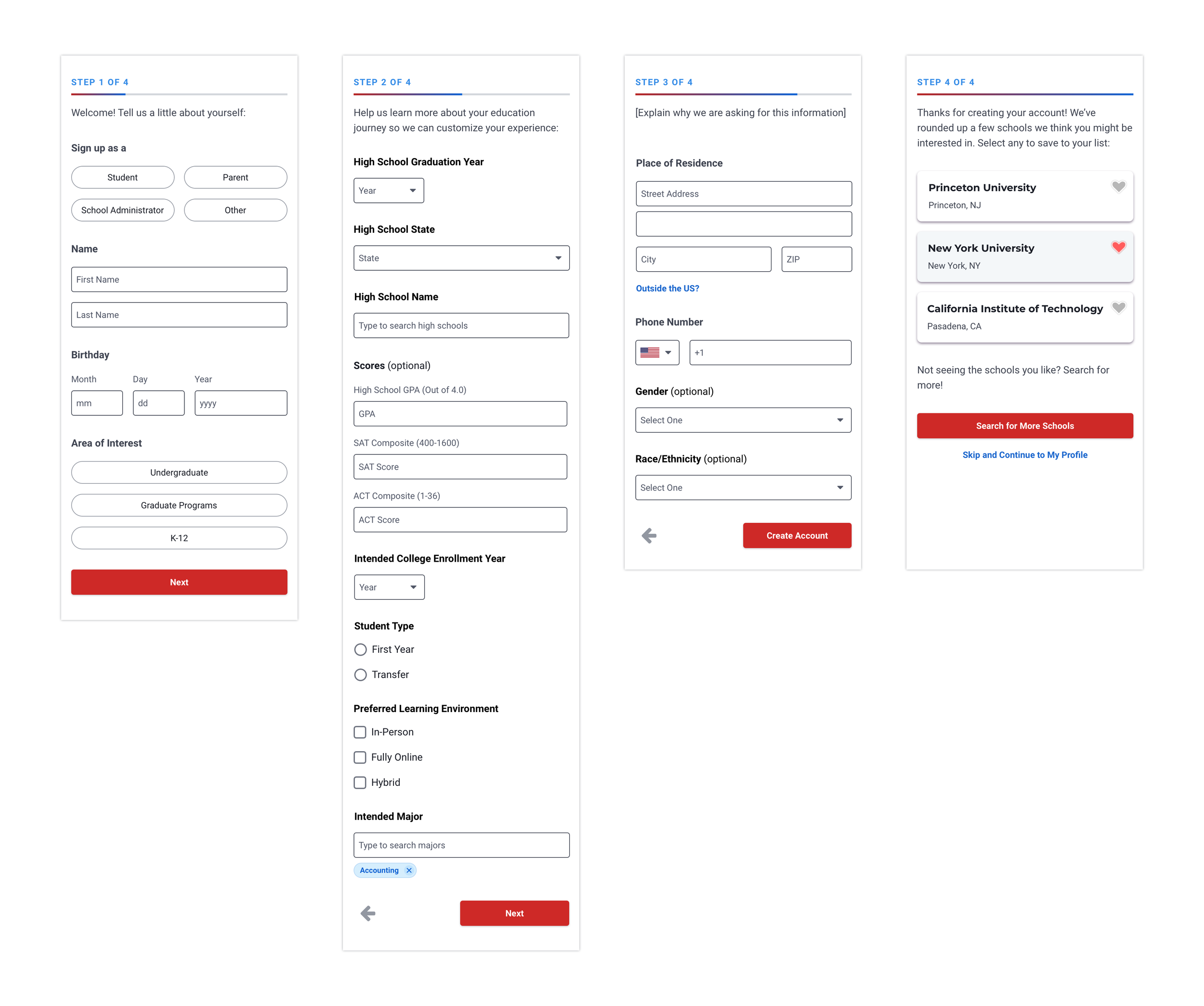
Task: Select Transfer student type
Action: coord(361,675)
